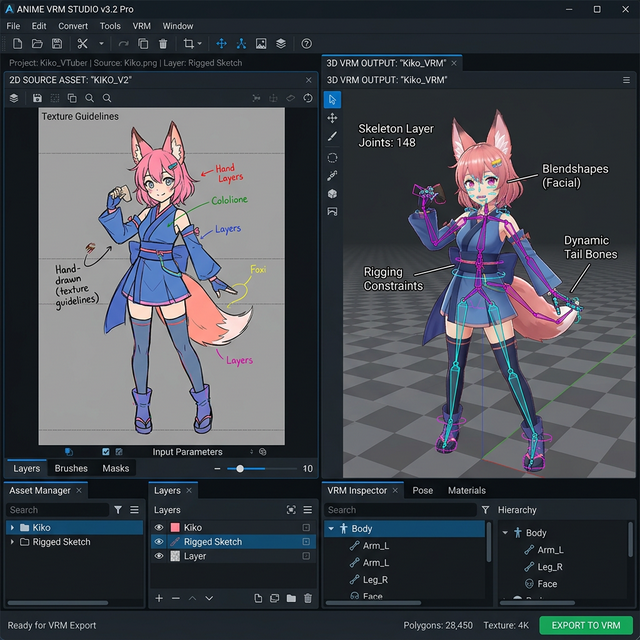Toggle the lock box on the Kiko layer
This screenshot has width=640, height=640.
click(x=306, y=527)
